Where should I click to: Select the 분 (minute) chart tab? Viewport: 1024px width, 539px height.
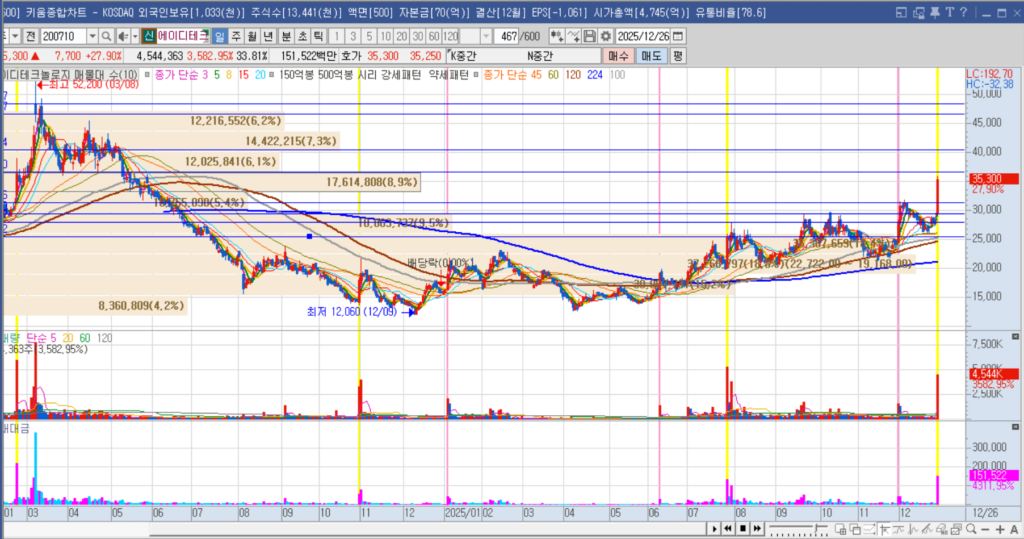tap(284, 37)
